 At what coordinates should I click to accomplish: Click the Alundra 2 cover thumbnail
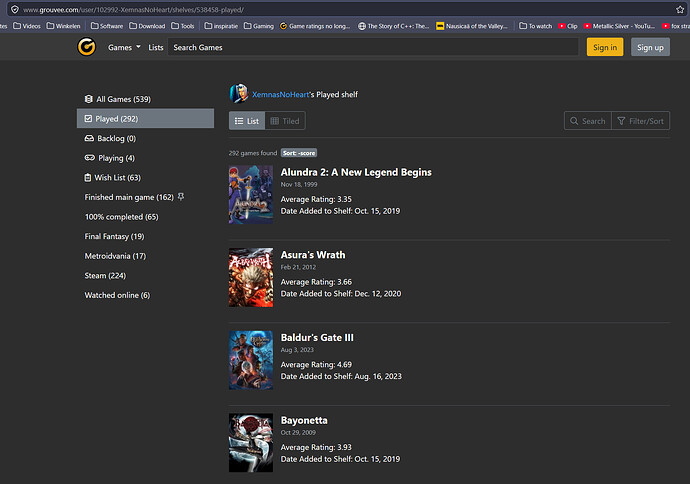251,194
